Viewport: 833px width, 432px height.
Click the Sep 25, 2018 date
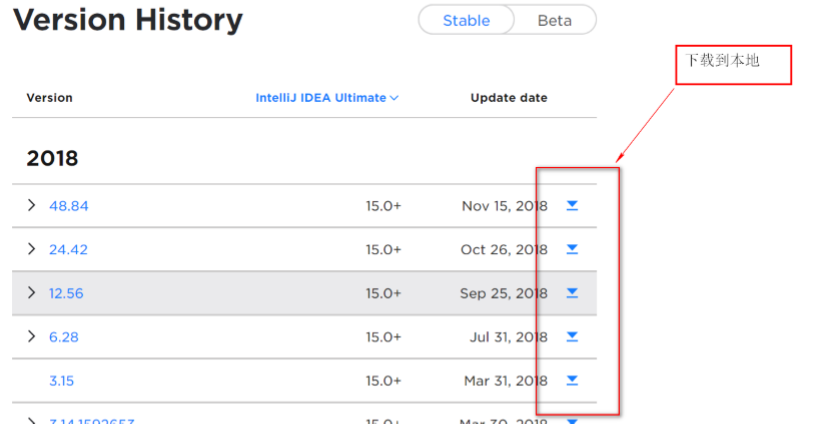pyautogui.click(x=503, y=293)
